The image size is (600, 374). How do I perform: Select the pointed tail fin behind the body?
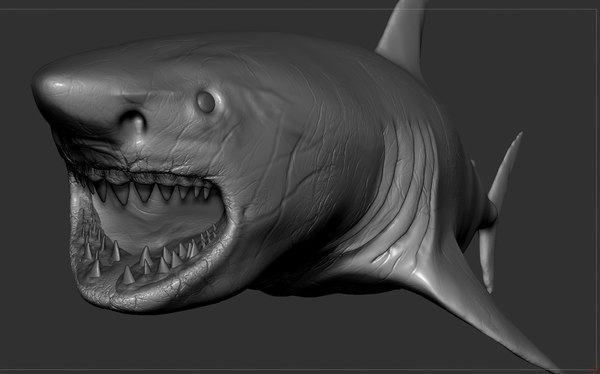pos(497,211)
